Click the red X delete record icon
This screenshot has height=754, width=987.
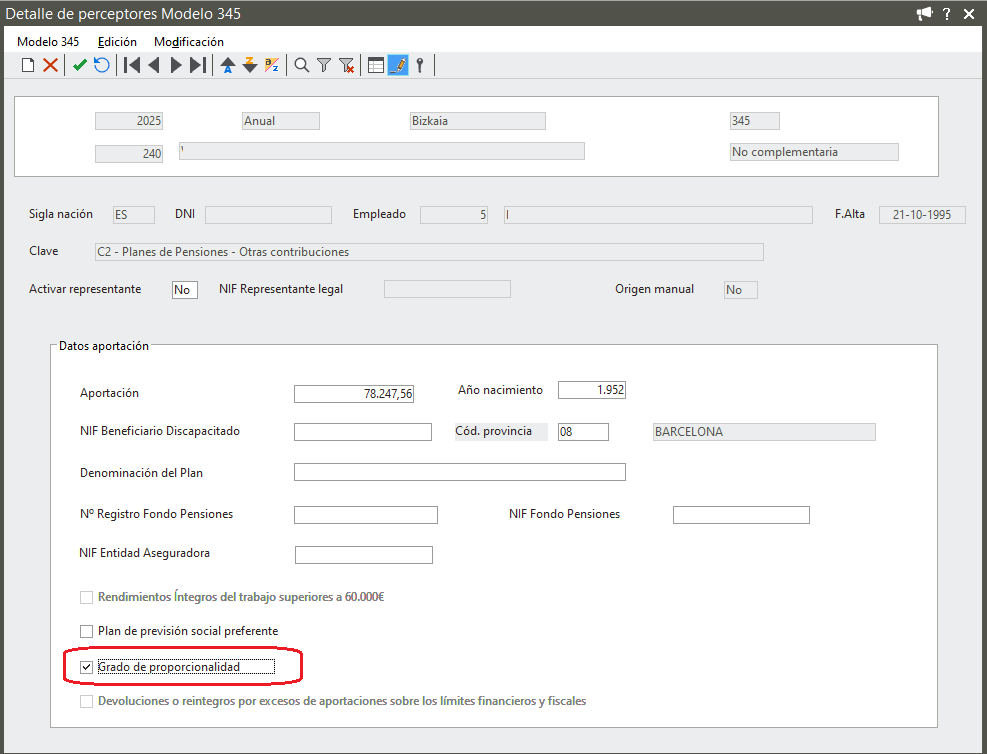(50, 65)
